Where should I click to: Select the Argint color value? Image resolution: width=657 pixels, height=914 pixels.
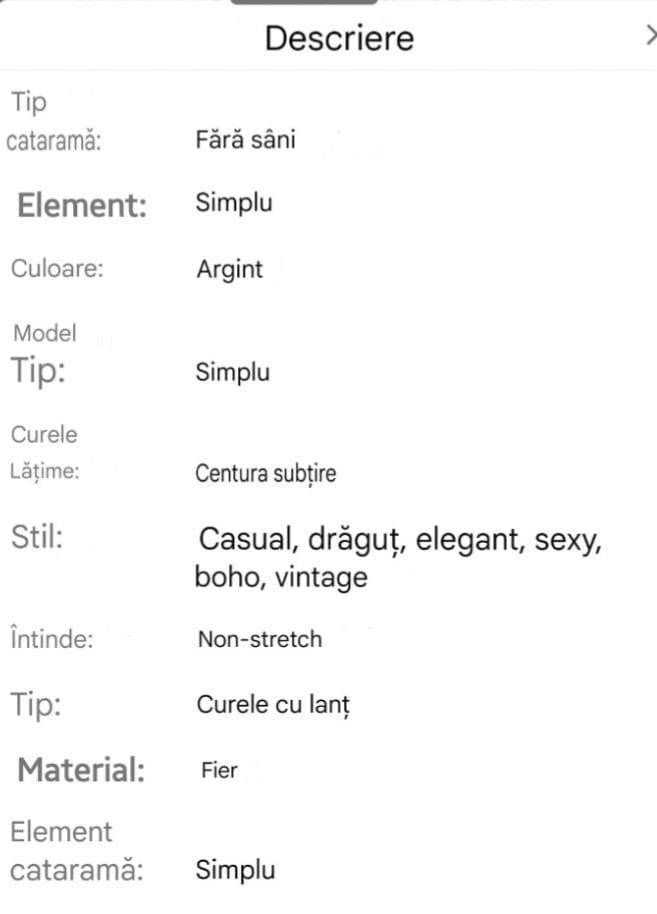[x=229, y=269]
